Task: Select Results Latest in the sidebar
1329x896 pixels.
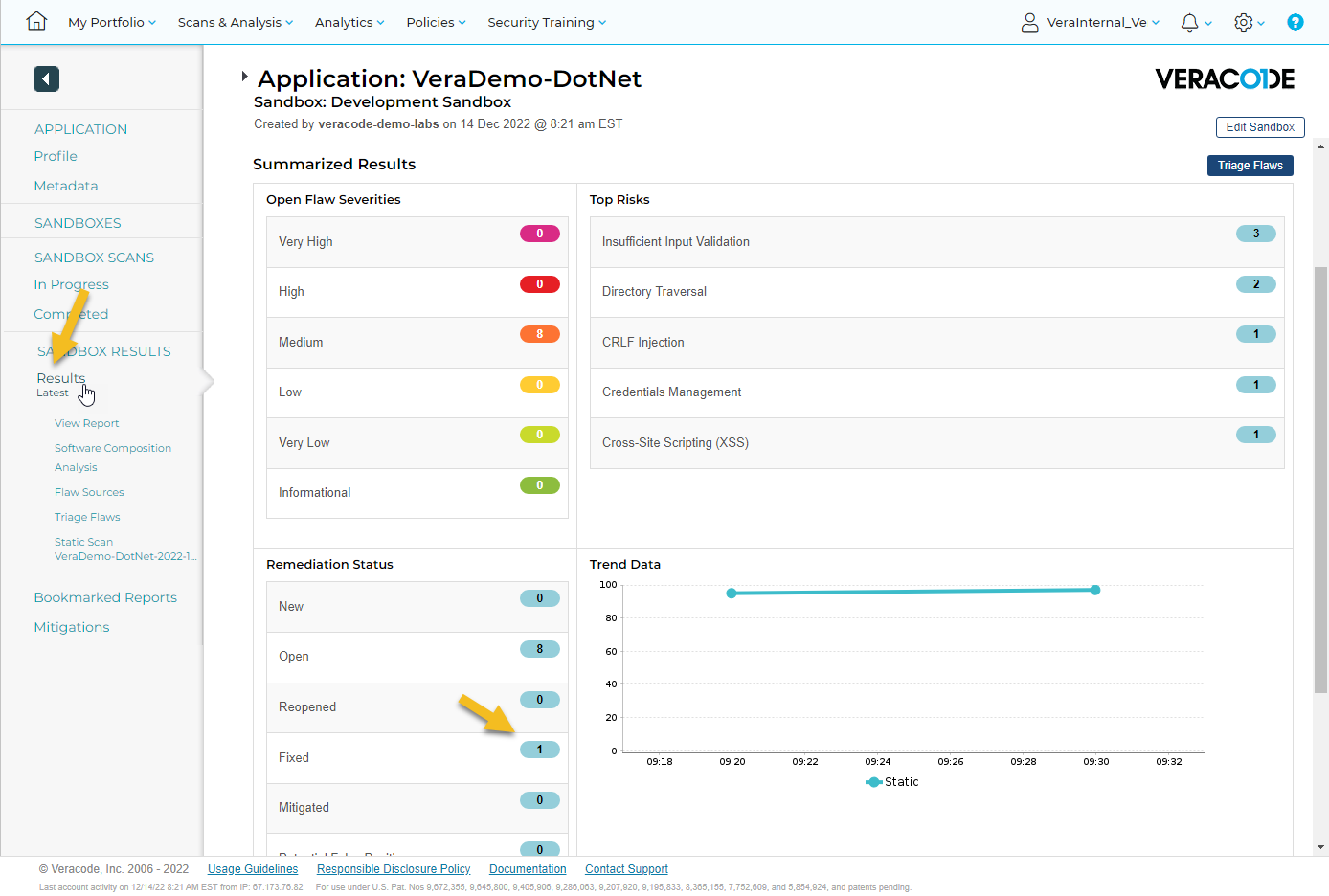Action: [x=61, y=384]
